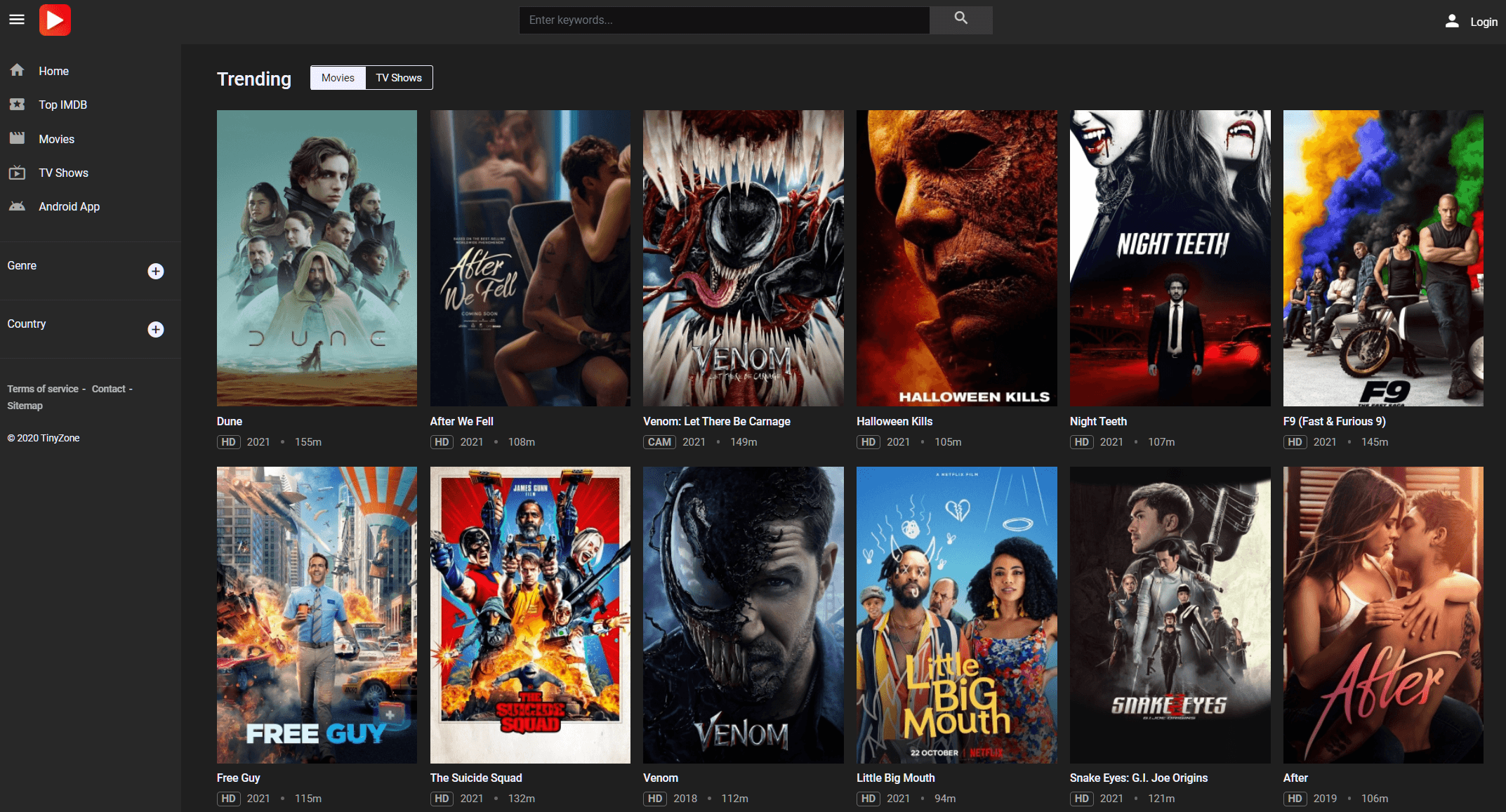Click the TV Shows screen icon
This screenshot has height=812, width=1506.
18,173
